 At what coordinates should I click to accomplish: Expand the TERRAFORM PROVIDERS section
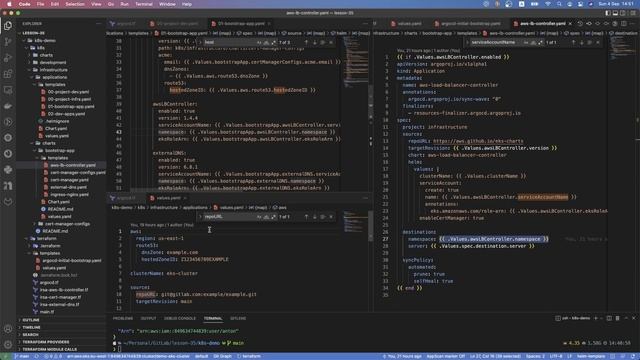point(61,342)
